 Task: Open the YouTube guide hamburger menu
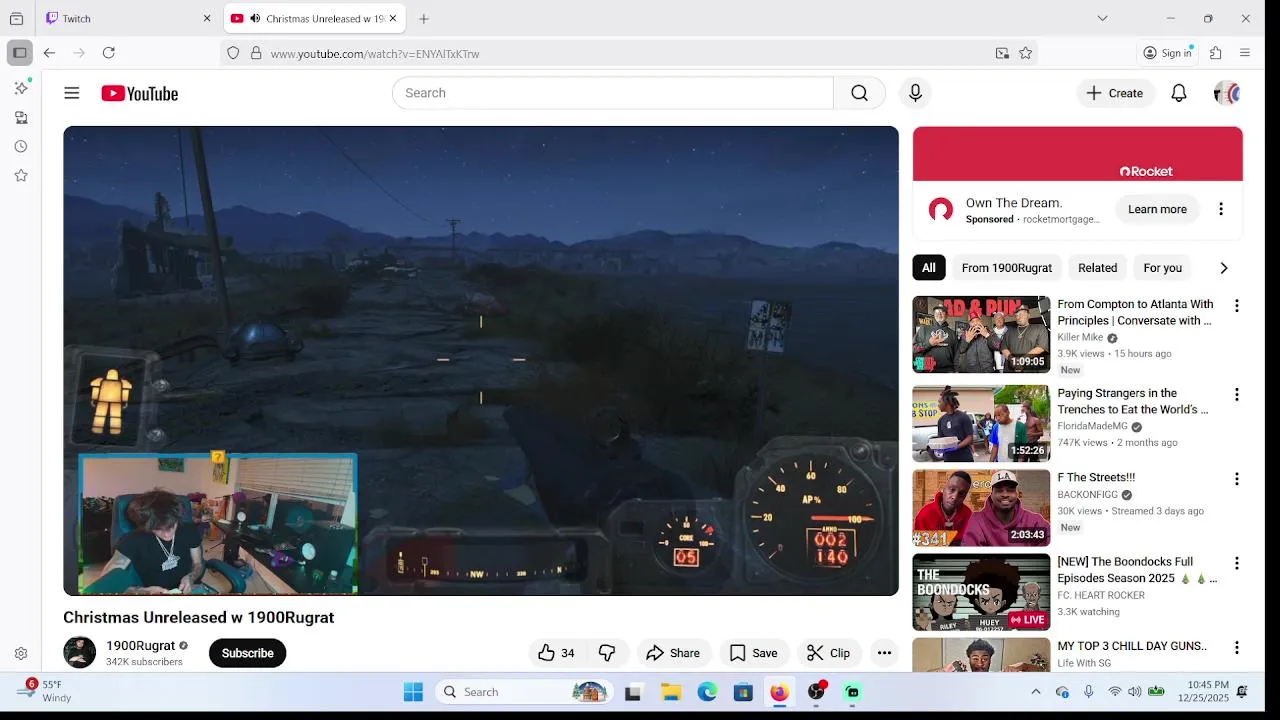point(71,93)
